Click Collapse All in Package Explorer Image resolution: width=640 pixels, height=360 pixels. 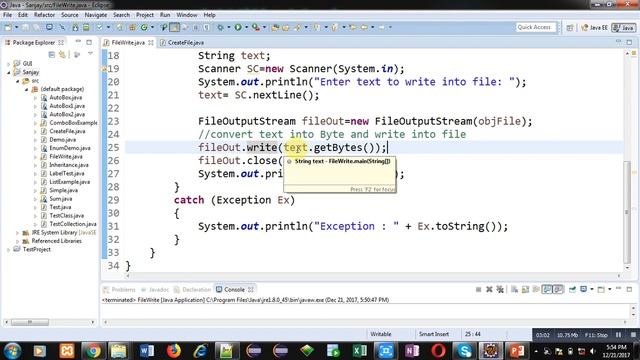coord(51,54)
